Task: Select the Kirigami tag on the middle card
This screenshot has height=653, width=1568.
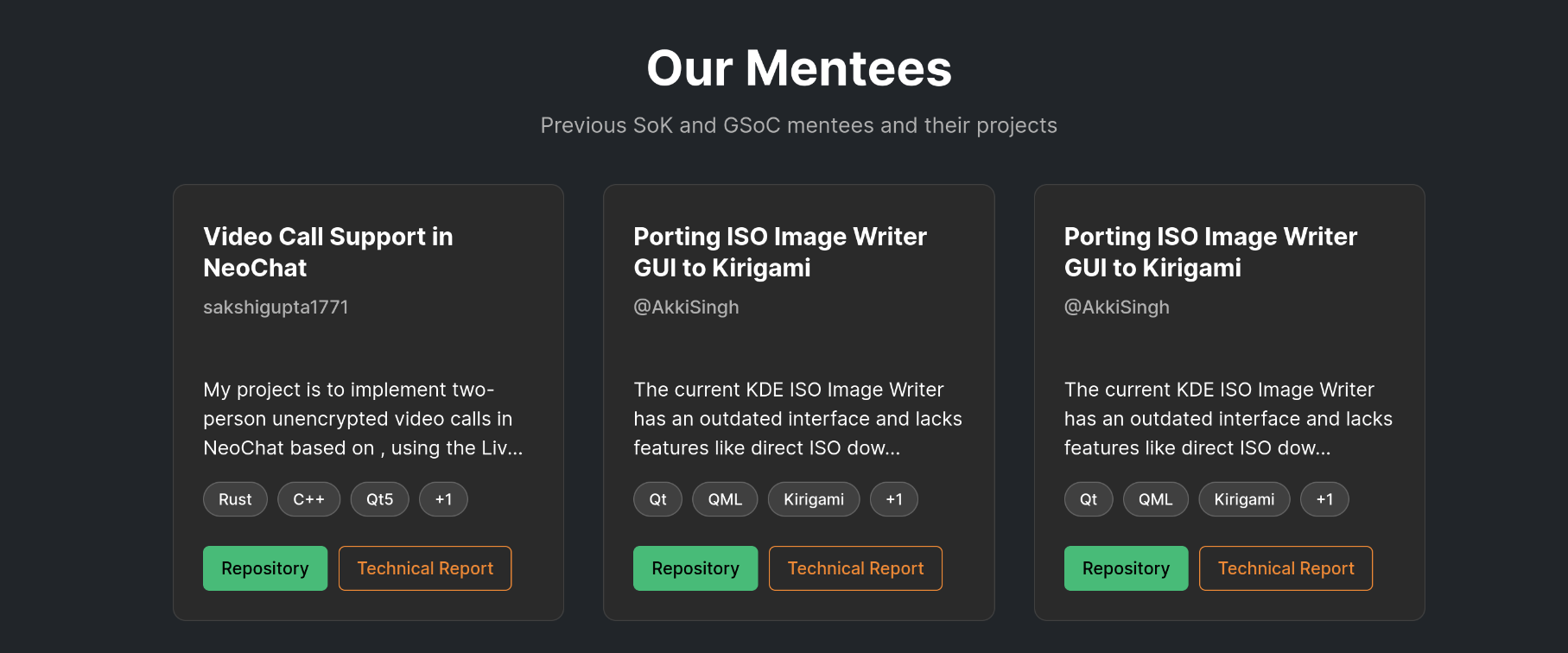Action: tap(813, 498)
